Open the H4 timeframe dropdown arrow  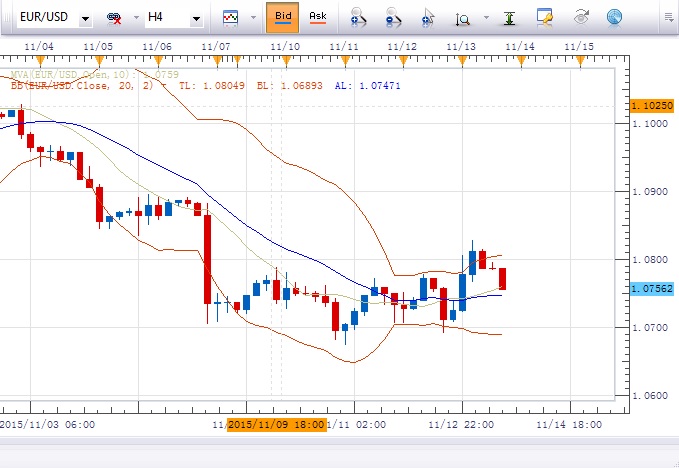tap(196, 19)
